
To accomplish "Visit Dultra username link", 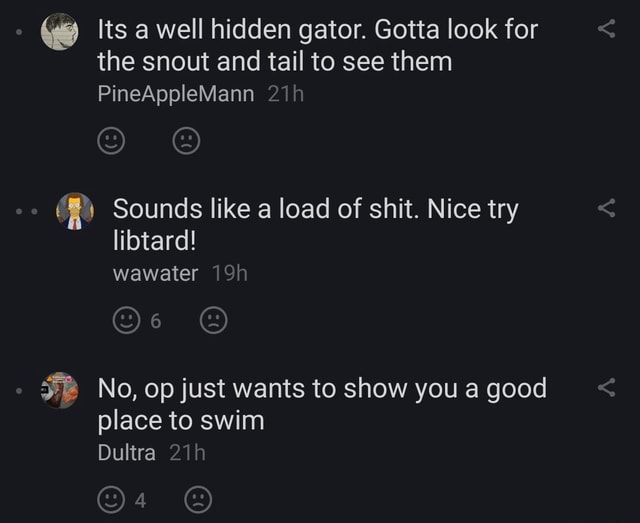I will point(126,452).
